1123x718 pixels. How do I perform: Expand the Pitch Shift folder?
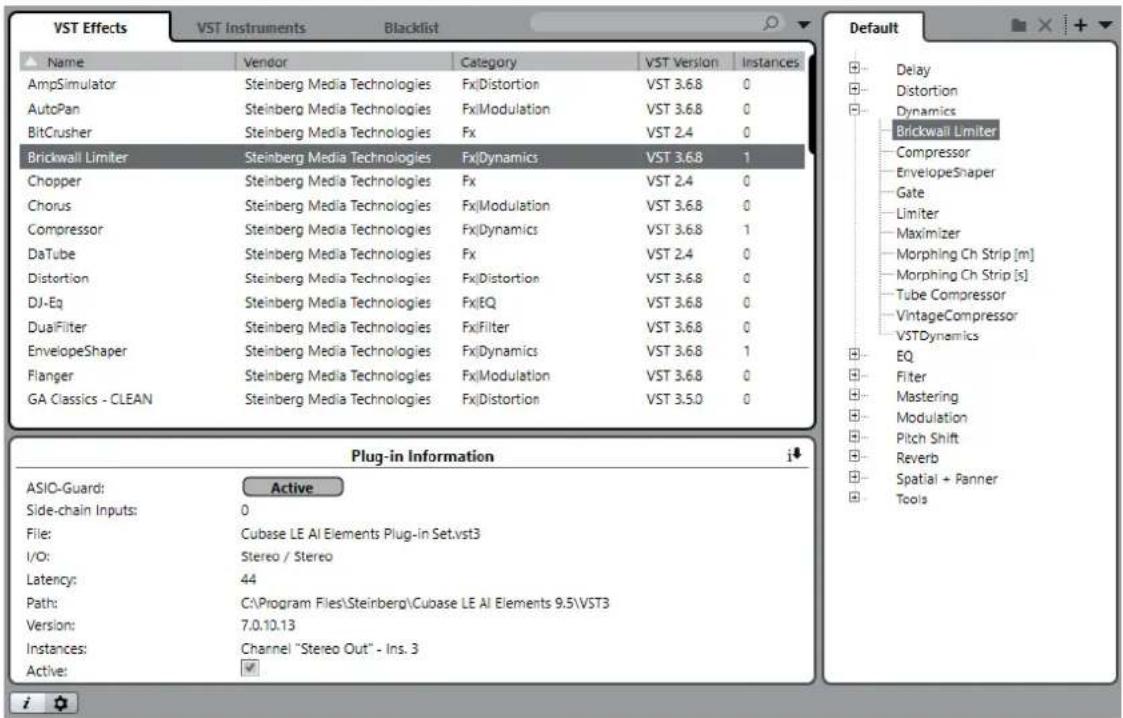(x=854, y=436)
